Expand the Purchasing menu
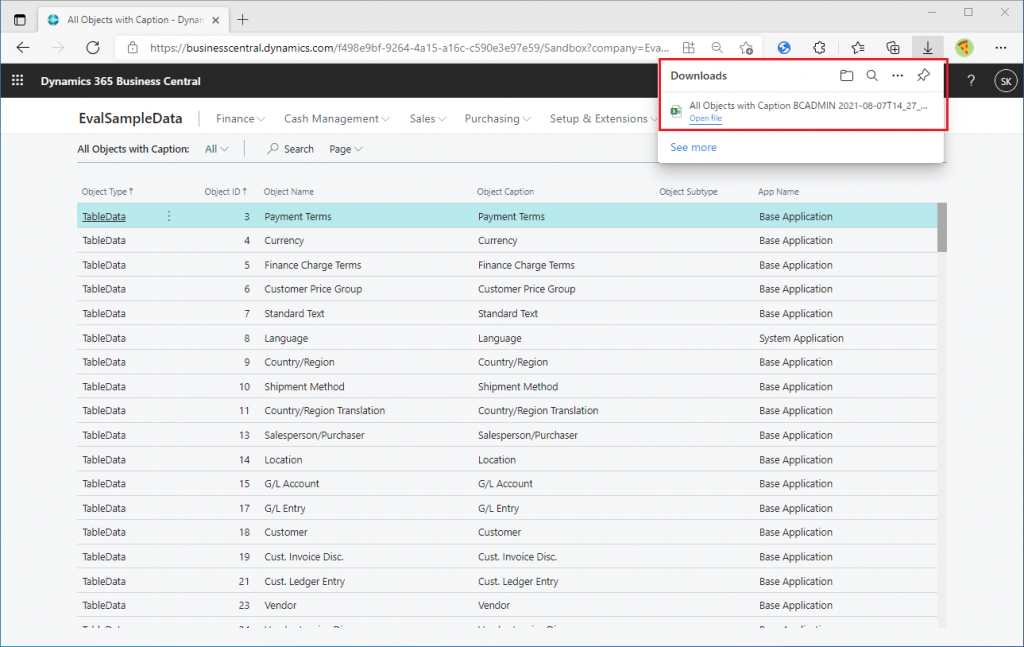Viewport: 1024px width, 647px height. click(498, 119)
